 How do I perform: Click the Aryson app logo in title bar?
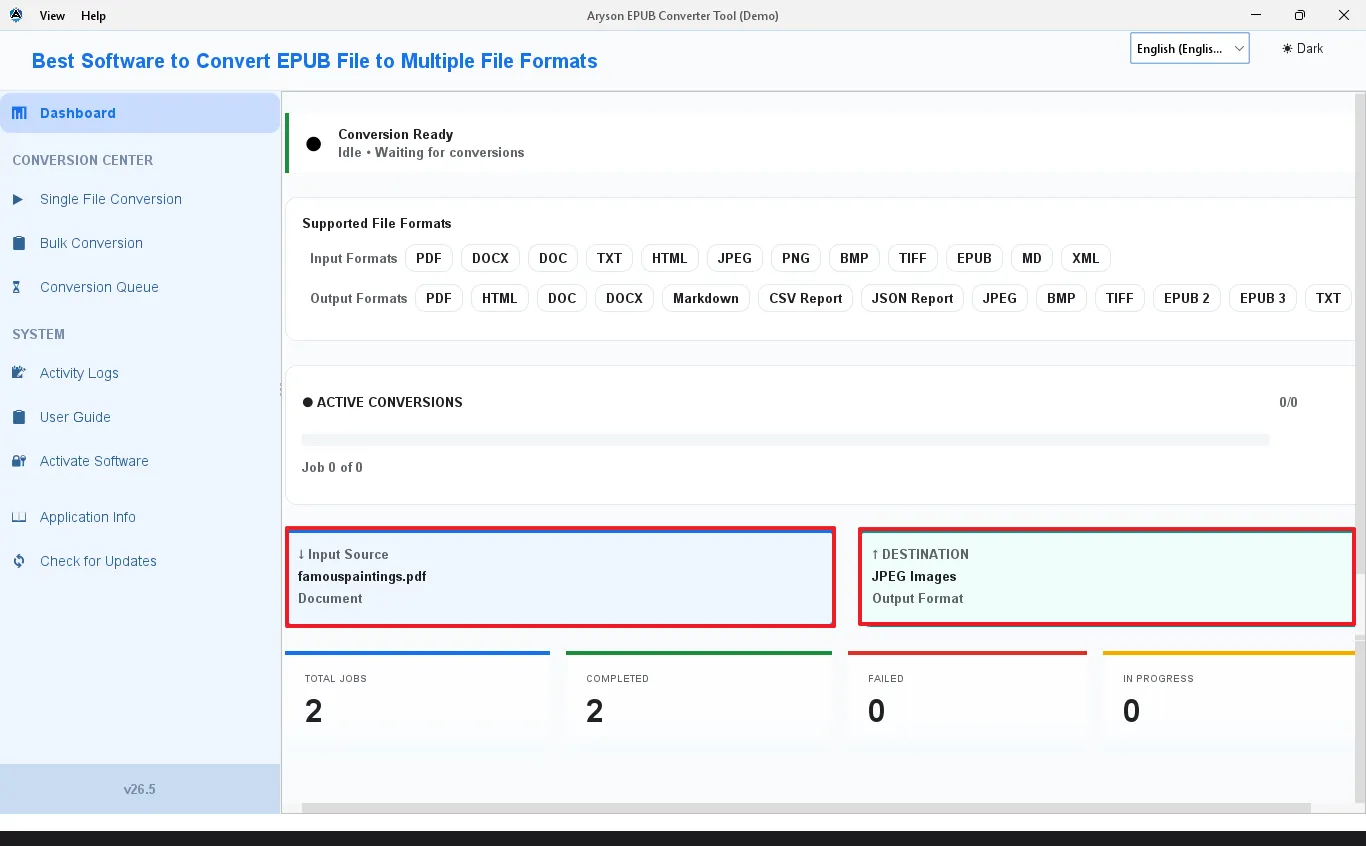pyautogui.click(x=16, y=15)
